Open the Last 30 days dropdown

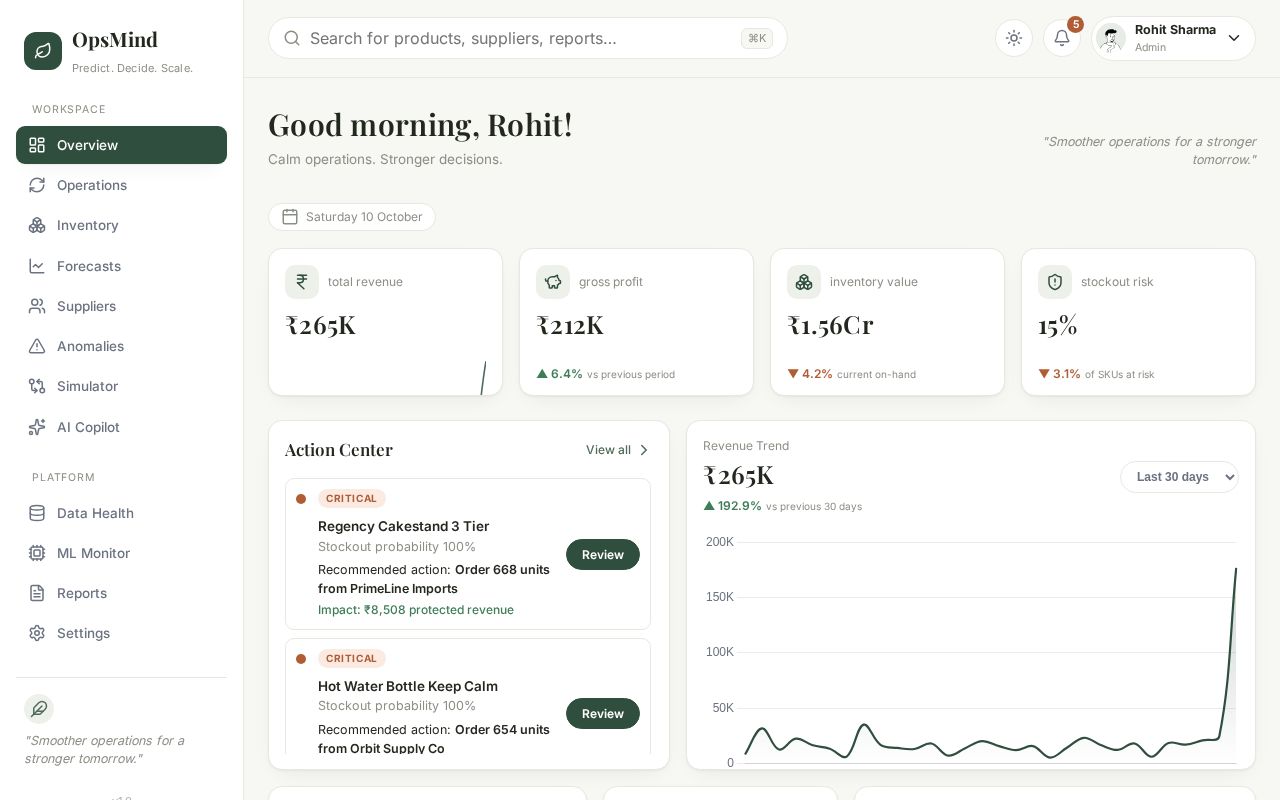1180,477
